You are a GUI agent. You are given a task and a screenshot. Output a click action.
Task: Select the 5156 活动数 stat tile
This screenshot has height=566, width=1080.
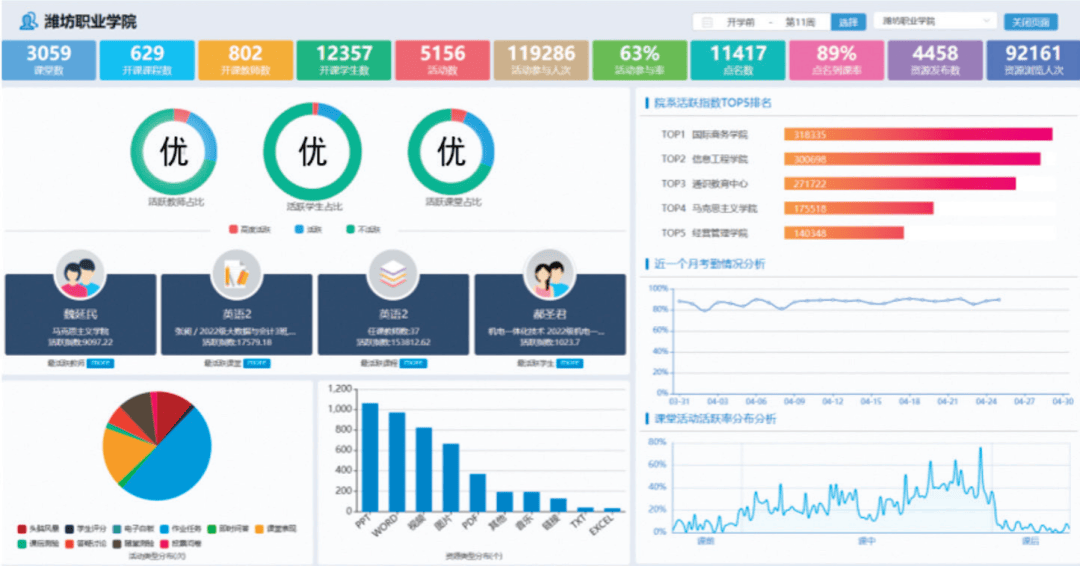pyautogui.click(x=442, y=59)
